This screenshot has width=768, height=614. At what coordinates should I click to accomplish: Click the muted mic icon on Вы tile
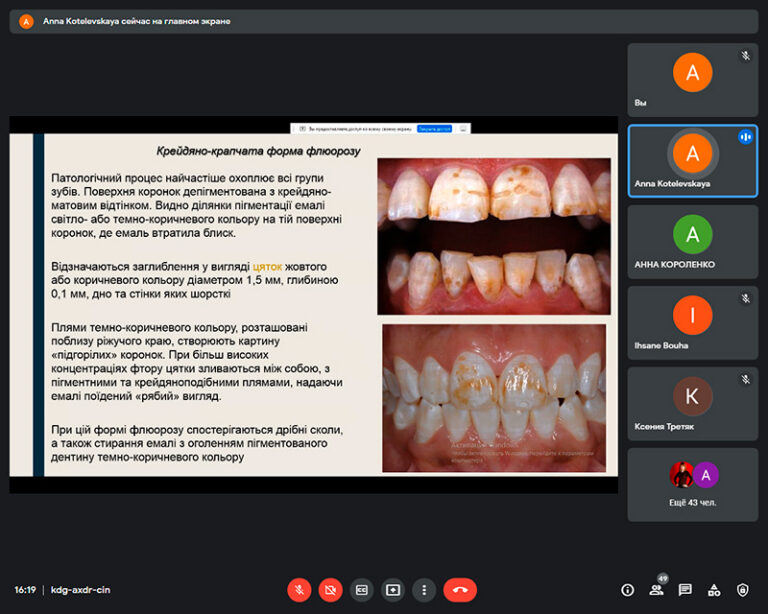pos(745,56)
